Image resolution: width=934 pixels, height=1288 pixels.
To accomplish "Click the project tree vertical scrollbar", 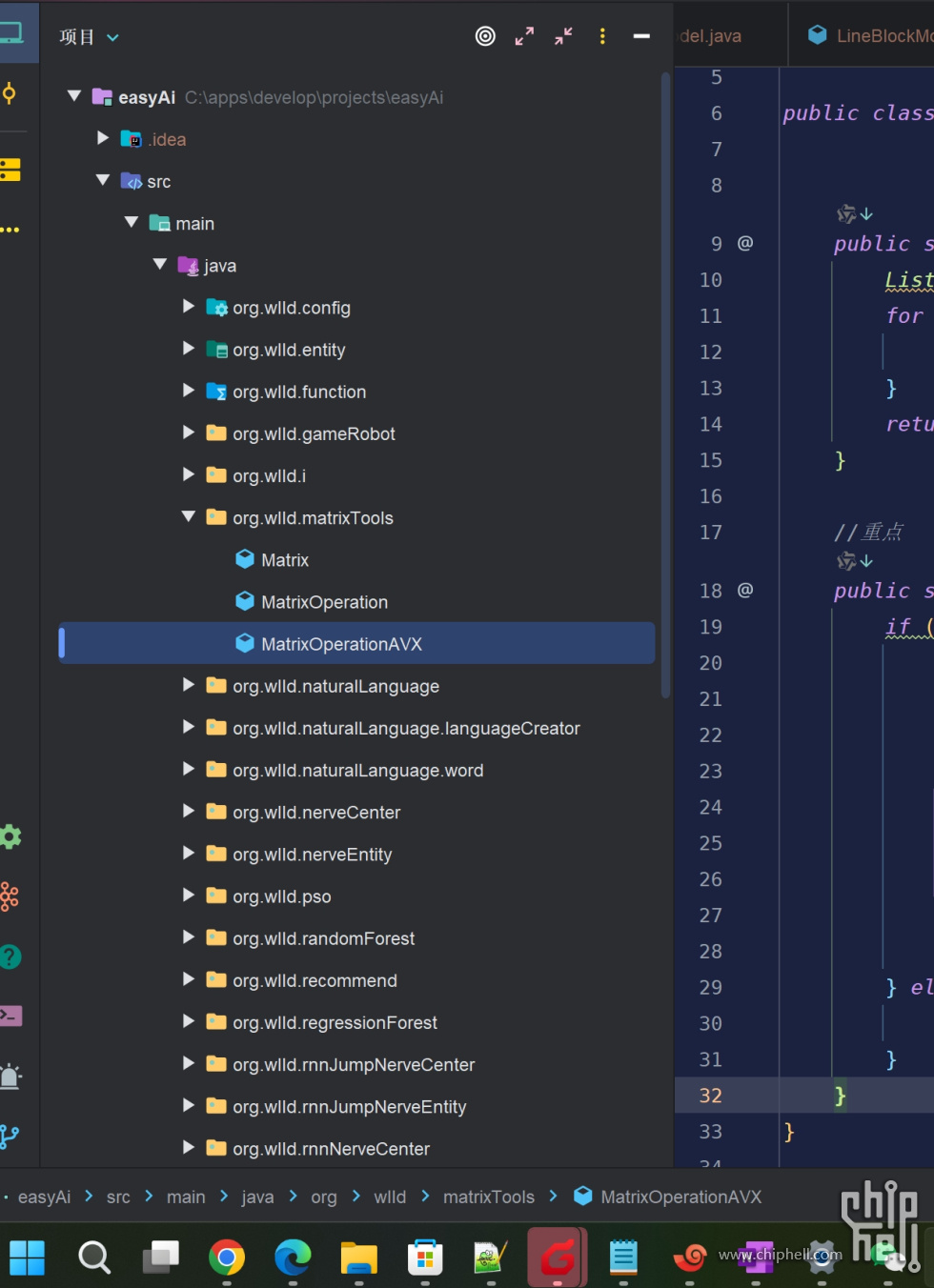I will (x=665, y=385).
